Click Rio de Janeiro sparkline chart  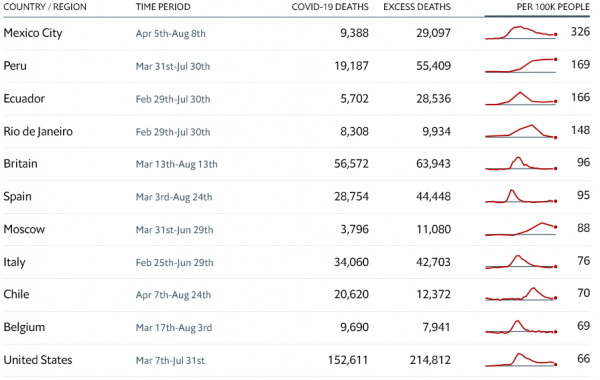(x=521, y=131)
